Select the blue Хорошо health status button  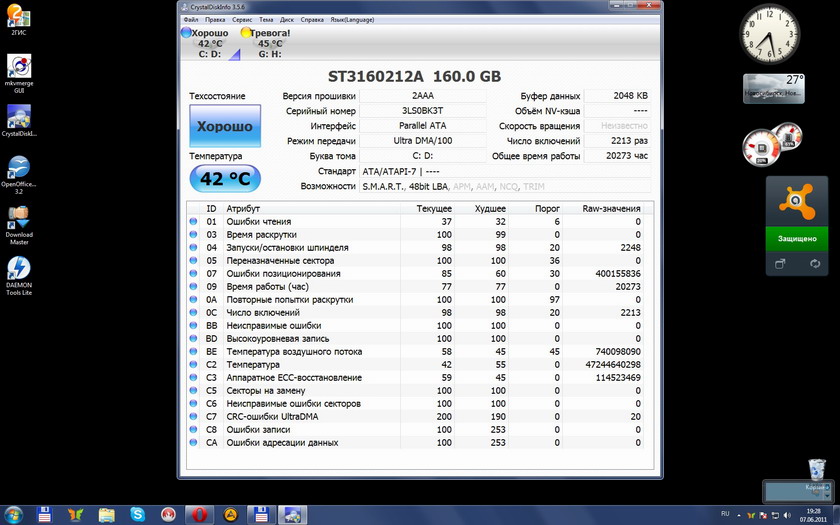click(x=225, y=126)
